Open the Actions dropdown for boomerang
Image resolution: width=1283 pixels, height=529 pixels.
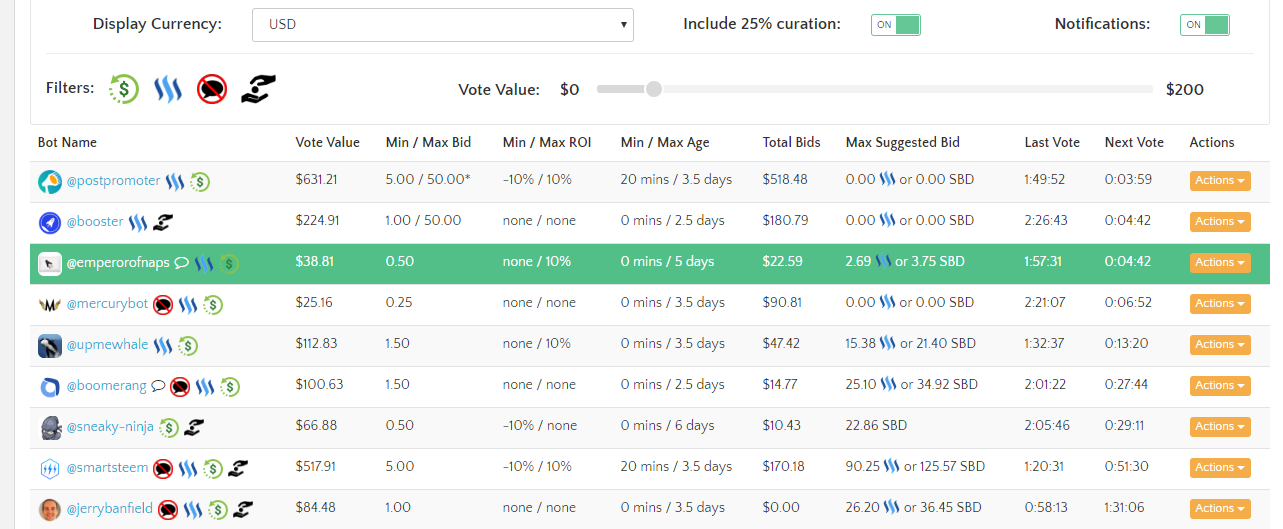point(1220,386)
